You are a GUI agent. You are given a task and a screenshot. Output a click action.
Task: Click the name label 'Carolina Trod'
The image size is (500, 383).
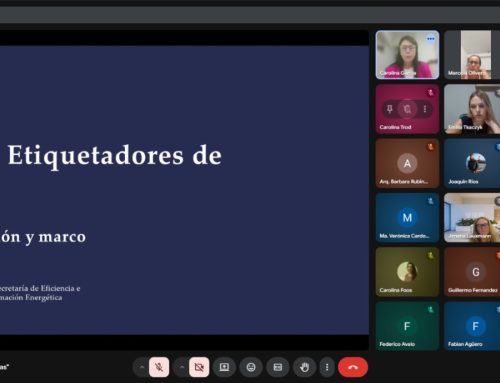pos(395,127)
